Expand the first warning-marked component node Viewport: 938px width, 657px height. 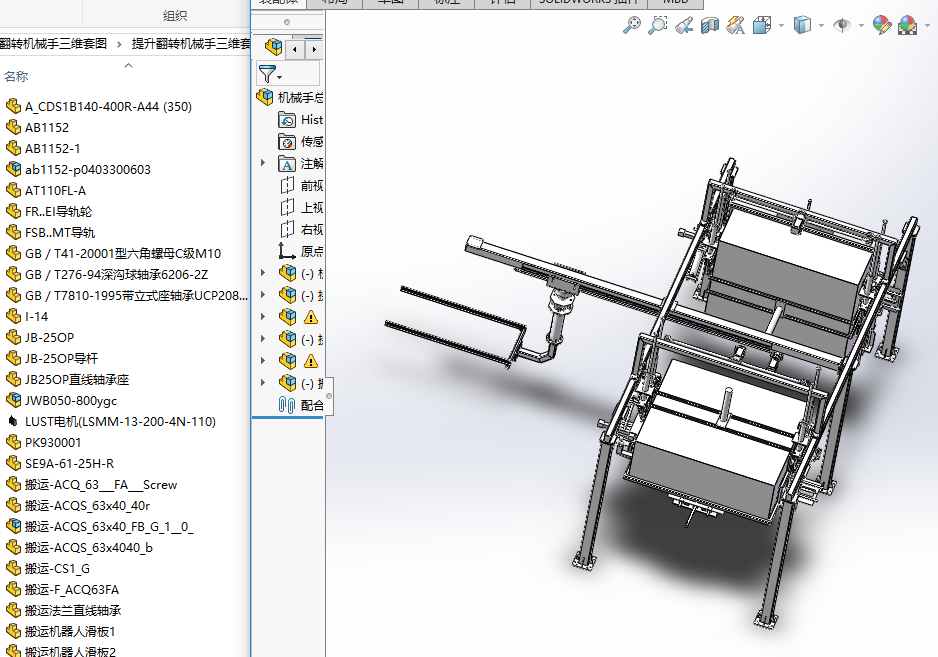pyautogui.click(x=263, y=317)
